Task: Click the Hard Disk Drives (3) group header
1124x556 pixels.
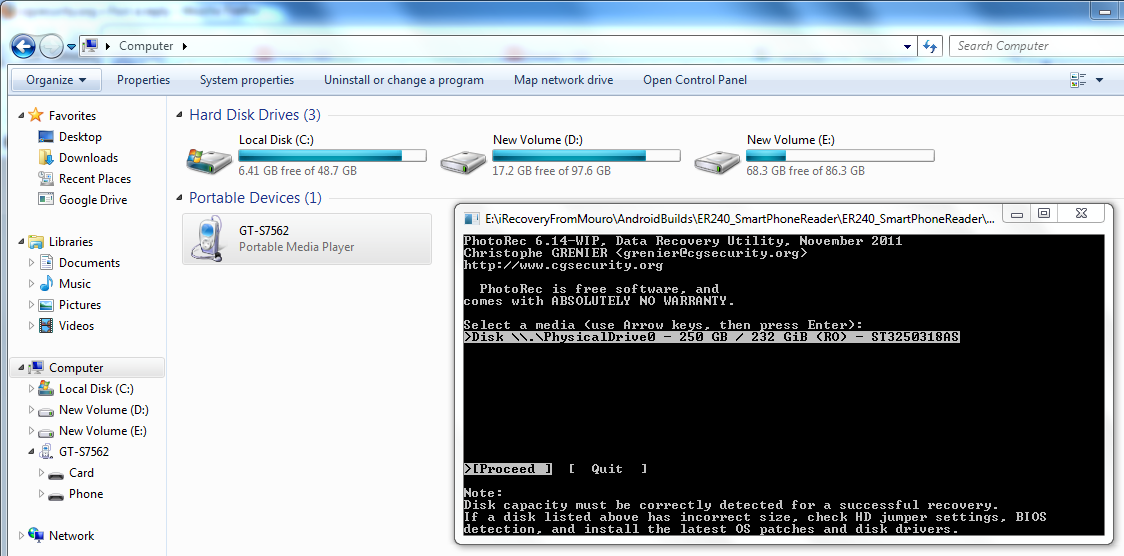Action: pos(255,115)
